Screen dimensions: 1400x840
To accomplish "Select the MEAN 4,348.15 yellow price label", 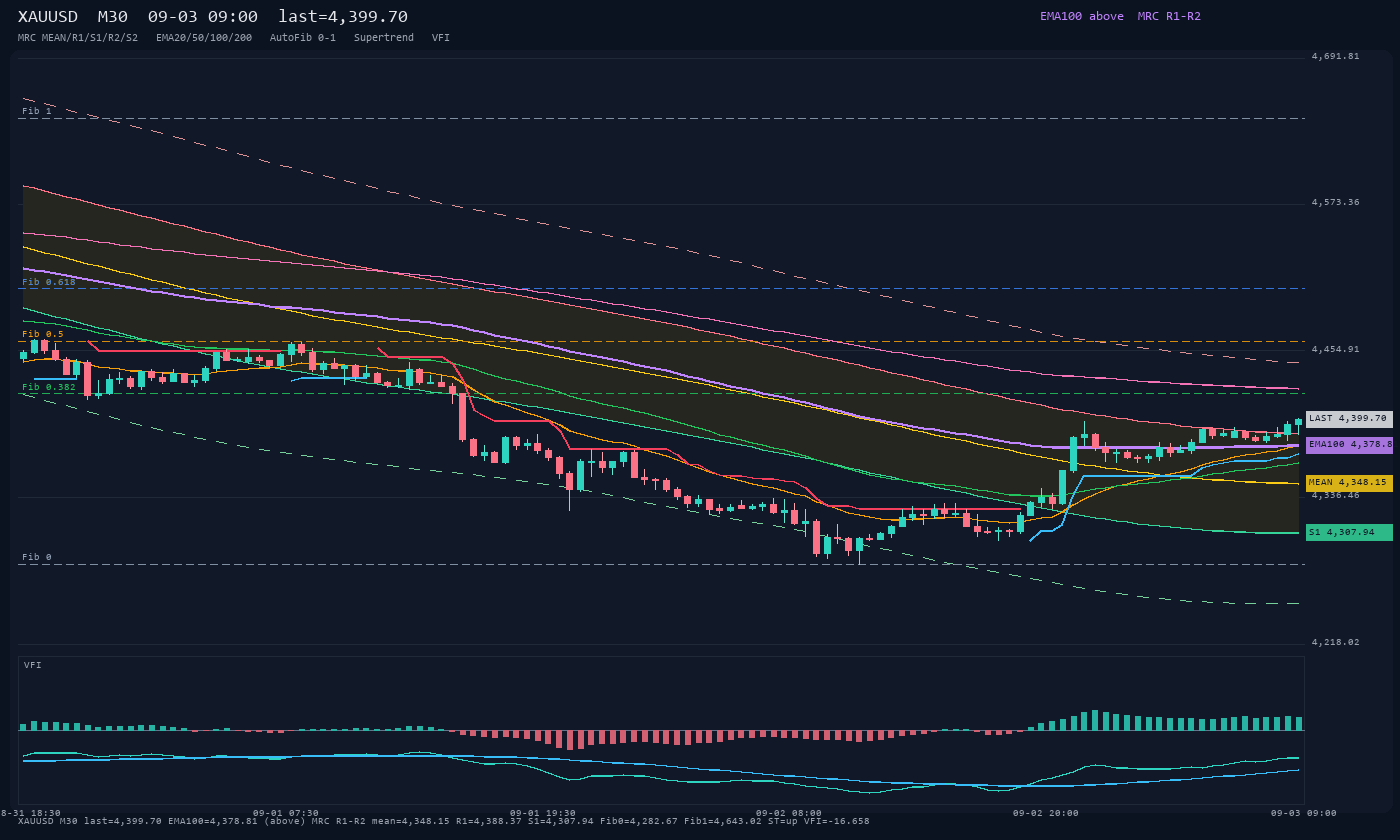I will point(1349,483).
